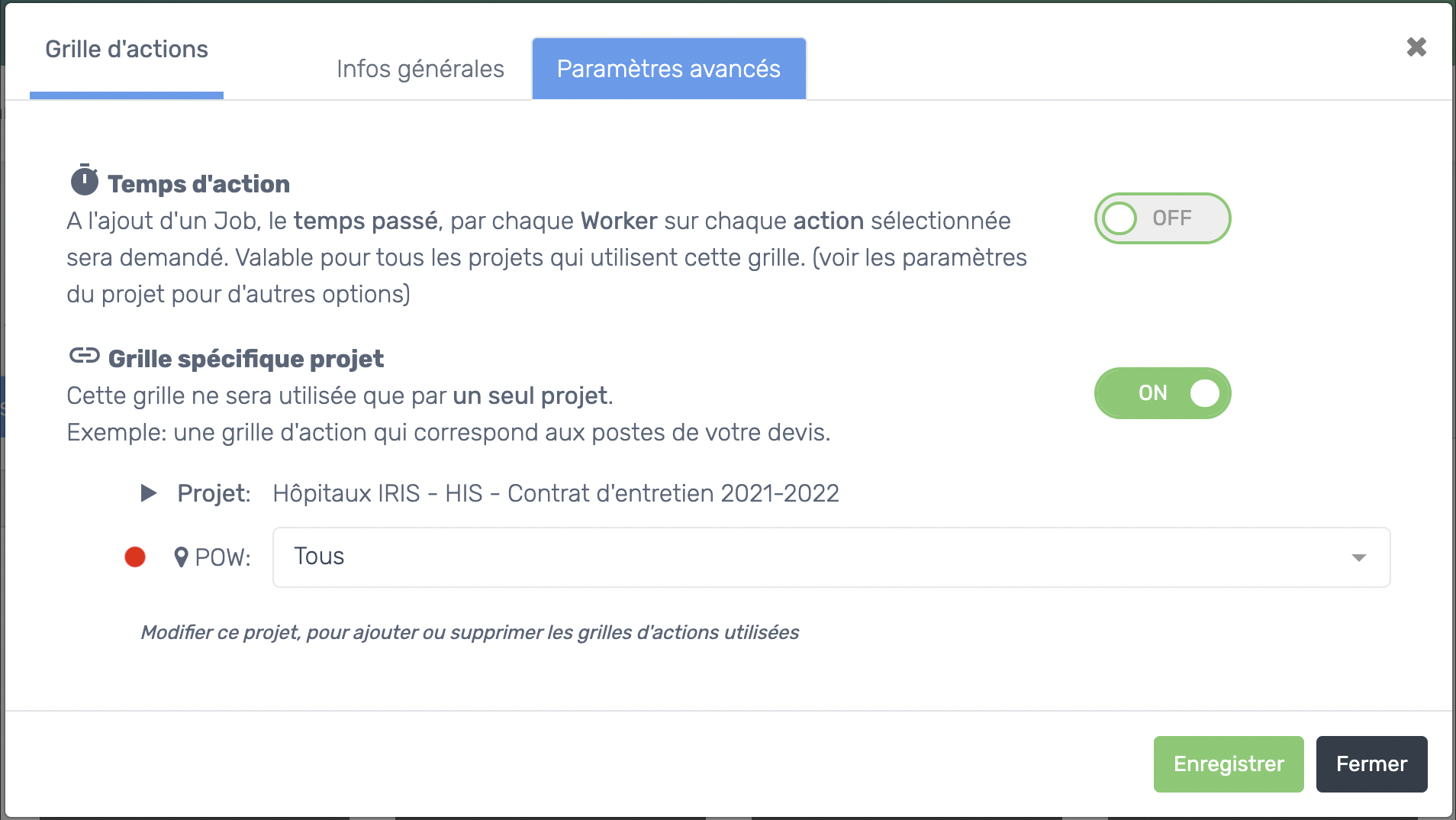
Task: Click the Projet label text
Action: [214, 494]
